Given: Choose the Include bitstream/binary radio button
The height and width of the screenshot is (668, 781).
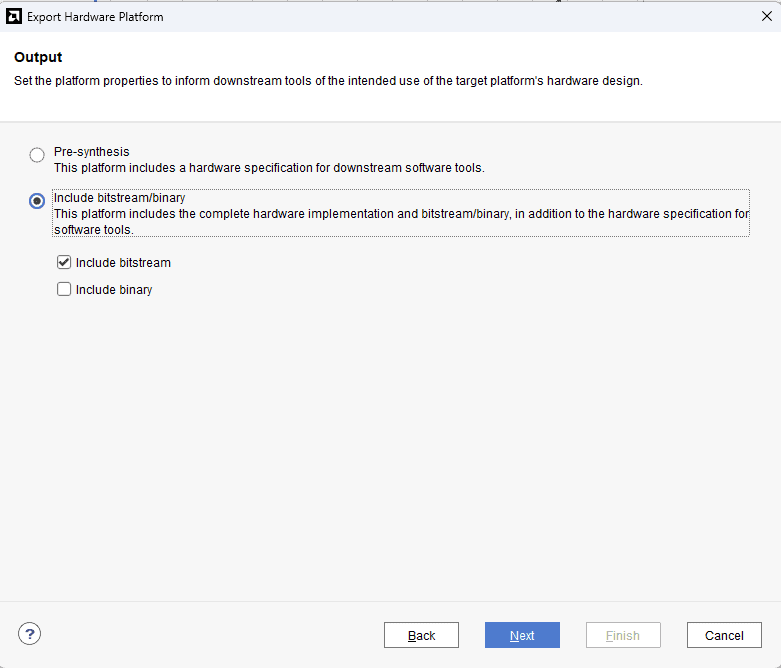Looking at the screenshot, I should point(37,201).
